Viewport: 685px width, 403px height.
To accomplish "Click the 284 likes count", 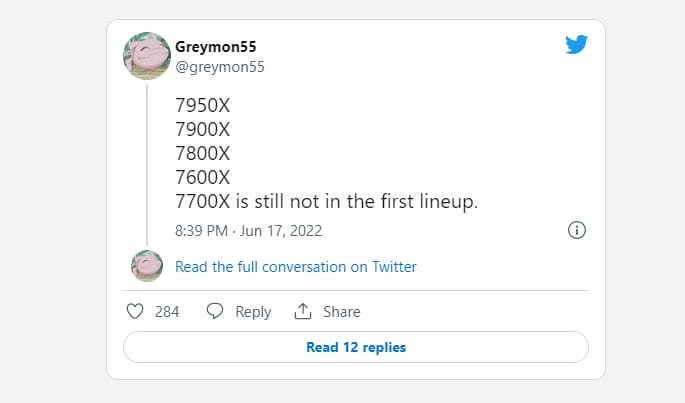I will coord(167,312).
